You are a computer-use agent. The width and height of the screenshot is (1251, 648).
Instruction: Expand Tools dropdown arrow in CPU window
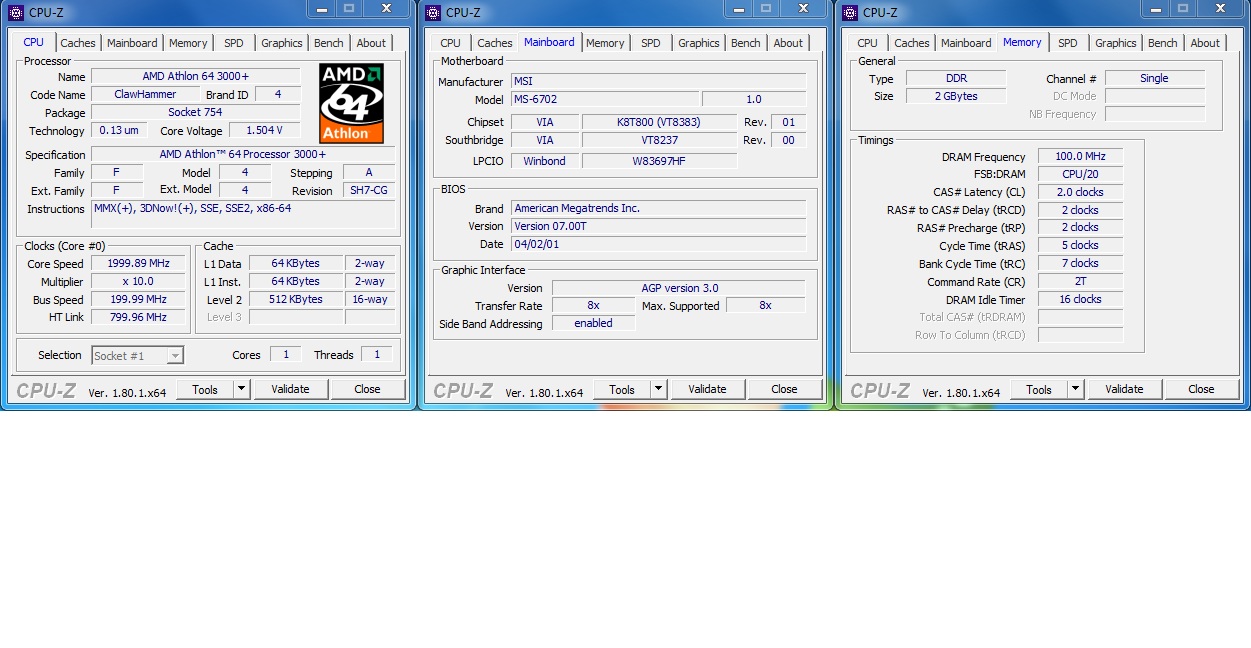pyautogui.click(x=242, y=389)
